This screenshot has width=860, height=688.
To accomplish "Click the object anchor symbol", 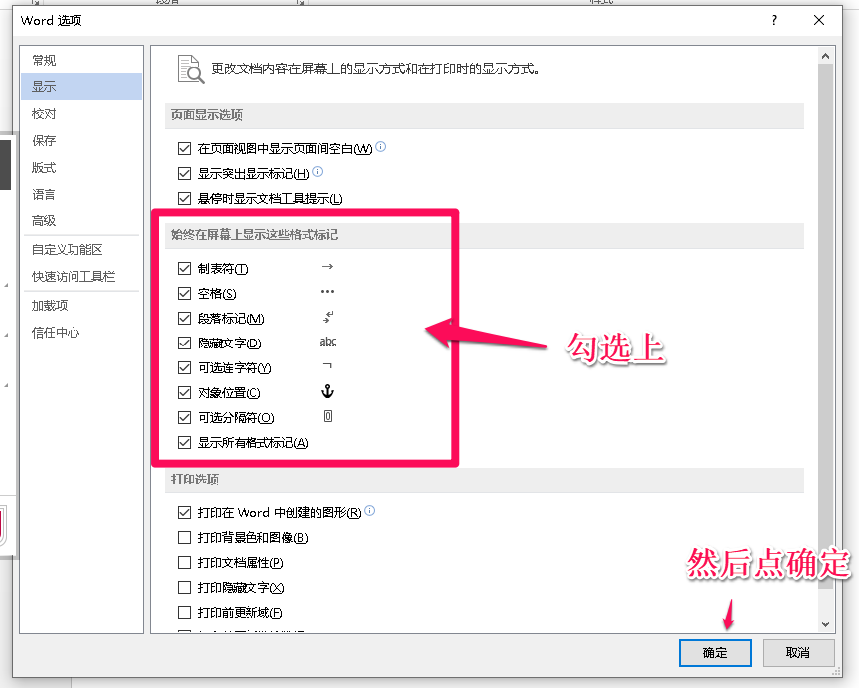I will tap(327, 391).
